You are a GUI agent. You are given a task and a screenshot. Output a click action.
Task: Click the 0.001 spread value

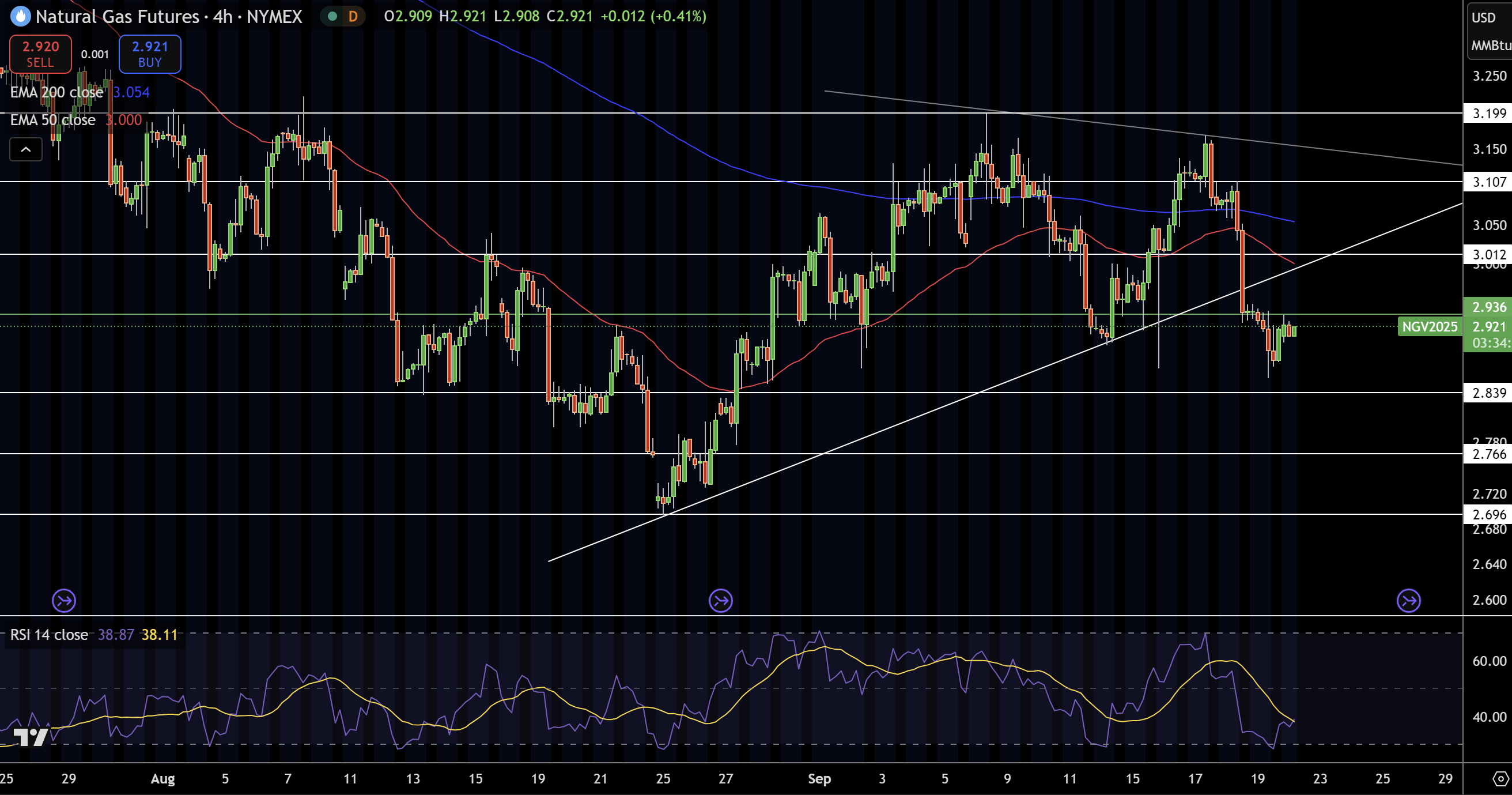94,55
